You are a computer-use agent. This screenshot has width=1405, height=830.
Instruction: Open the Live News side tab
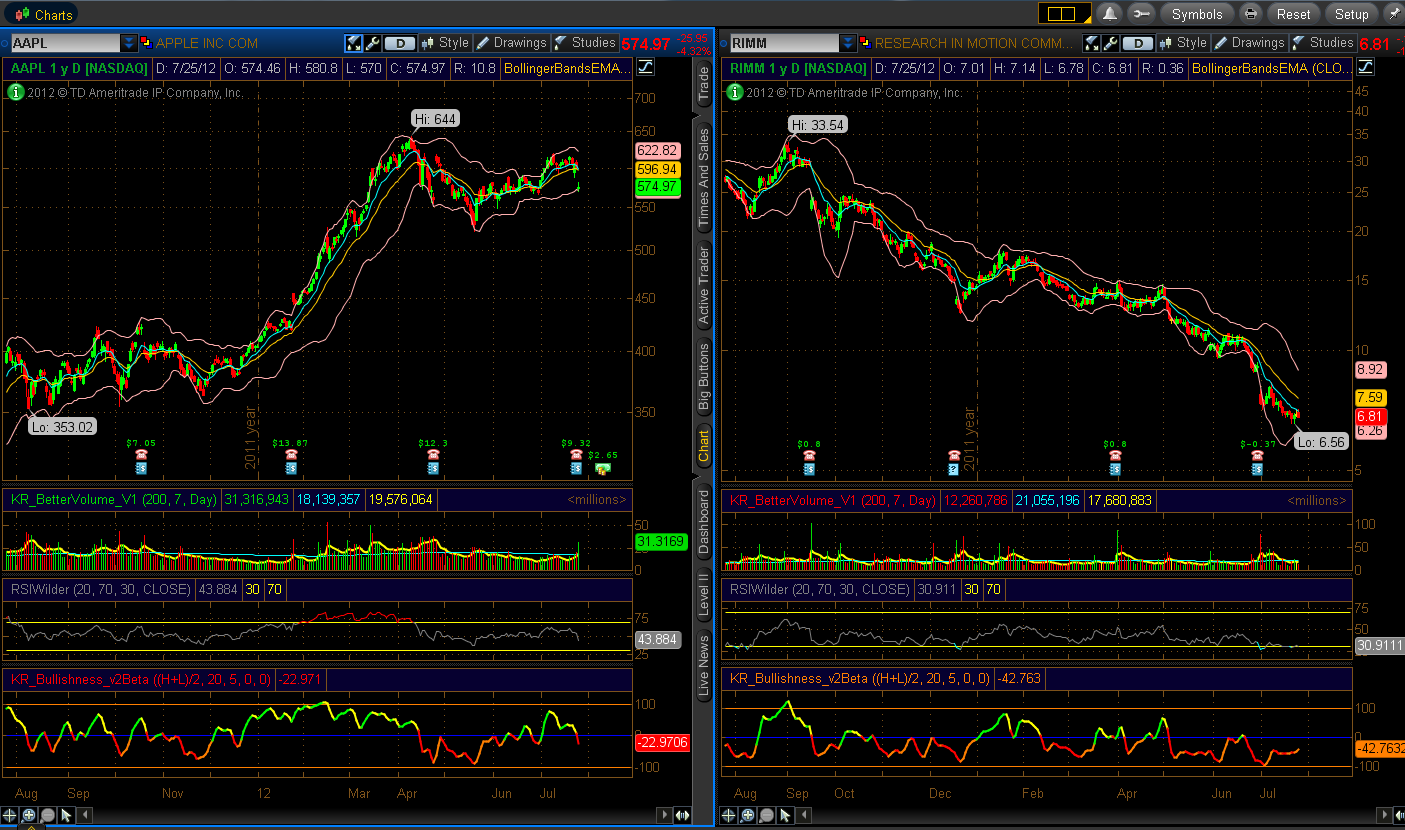pyautogui.click(x=704, y=664)
